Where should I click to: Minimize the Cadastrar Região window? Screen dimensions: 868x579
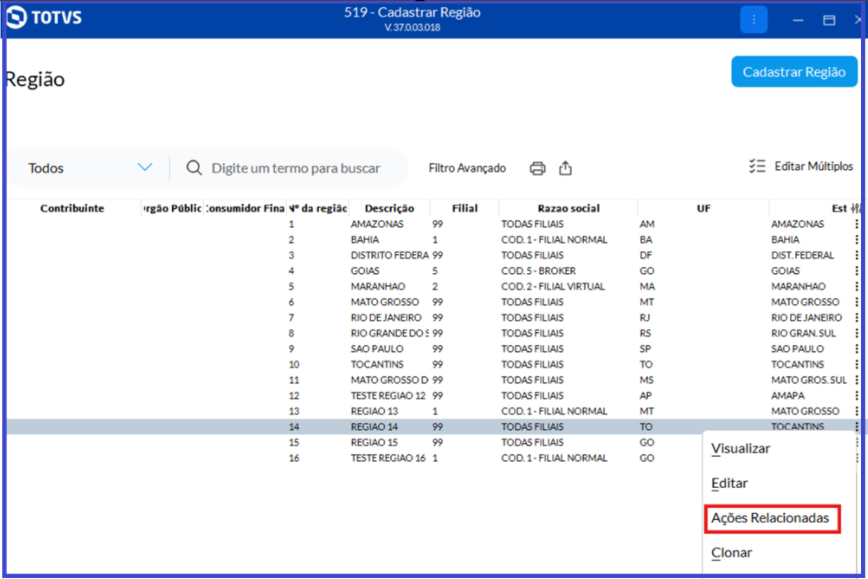pyautogui.click(x=798, y=20)
